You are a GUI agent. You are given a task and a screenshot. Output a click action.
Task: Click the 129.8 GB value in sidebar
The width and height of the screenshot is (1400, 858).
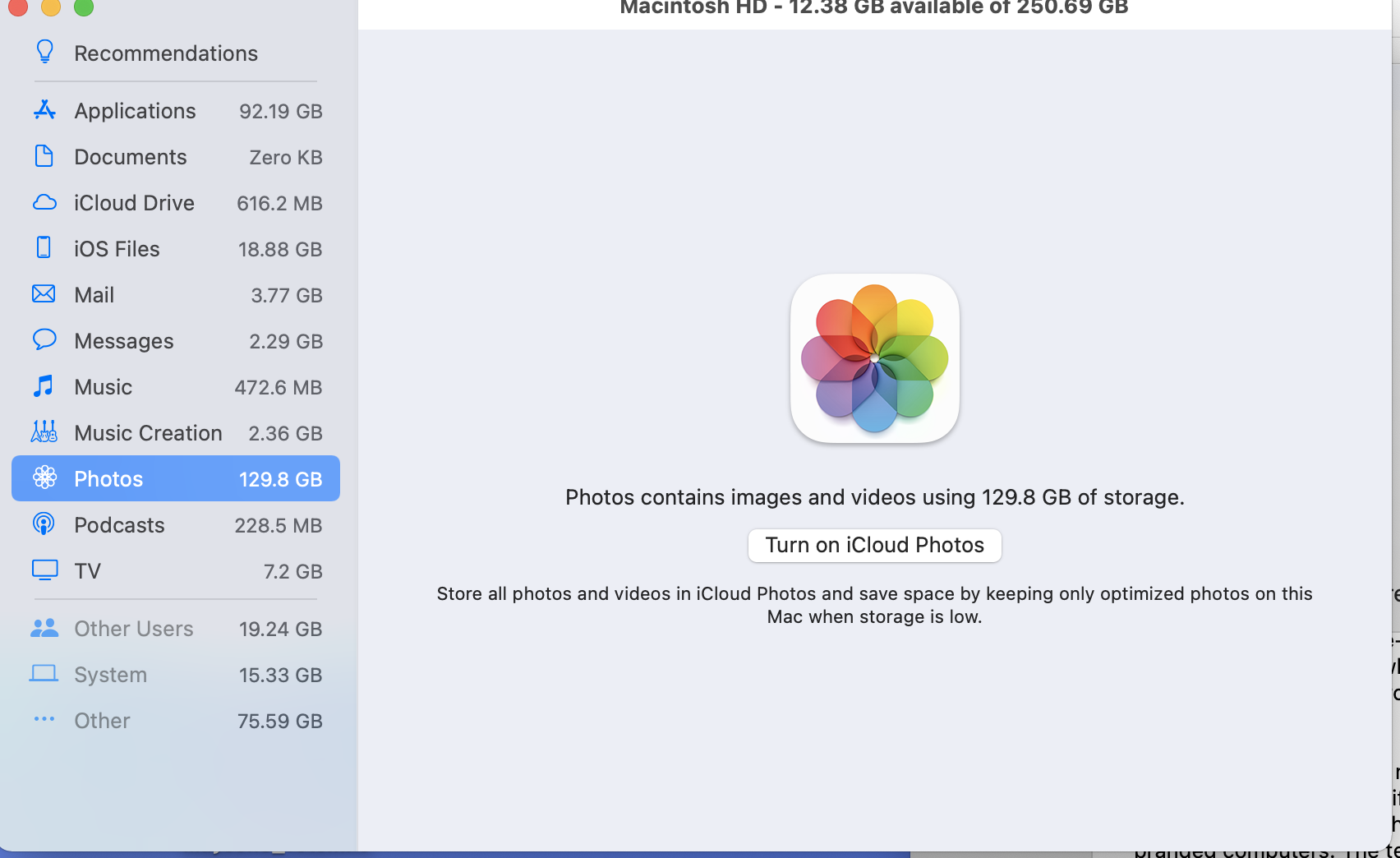(x=281, y=479)
